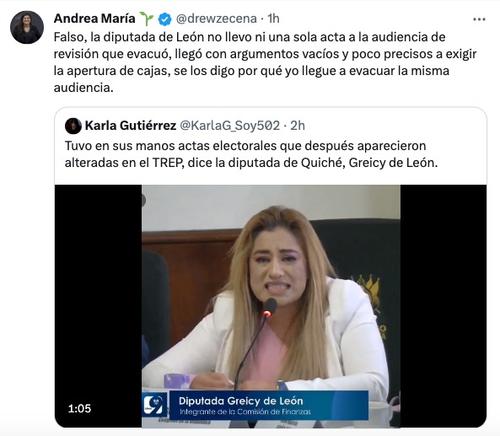Click the blue verified badge
The height and width of the screenshot is (436, 500).
pyautogui.click(x=165, y=19)
